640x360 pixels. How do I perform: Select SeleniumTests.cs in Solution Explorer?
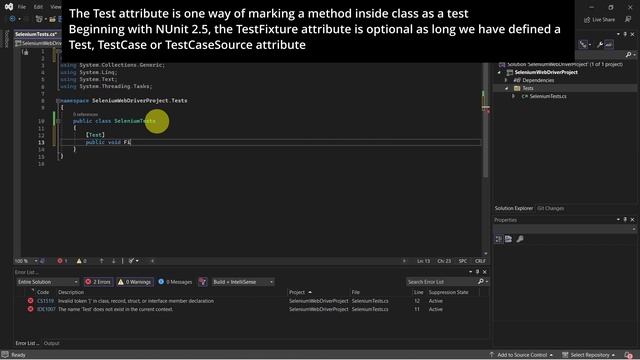click(x=548, y=97)
